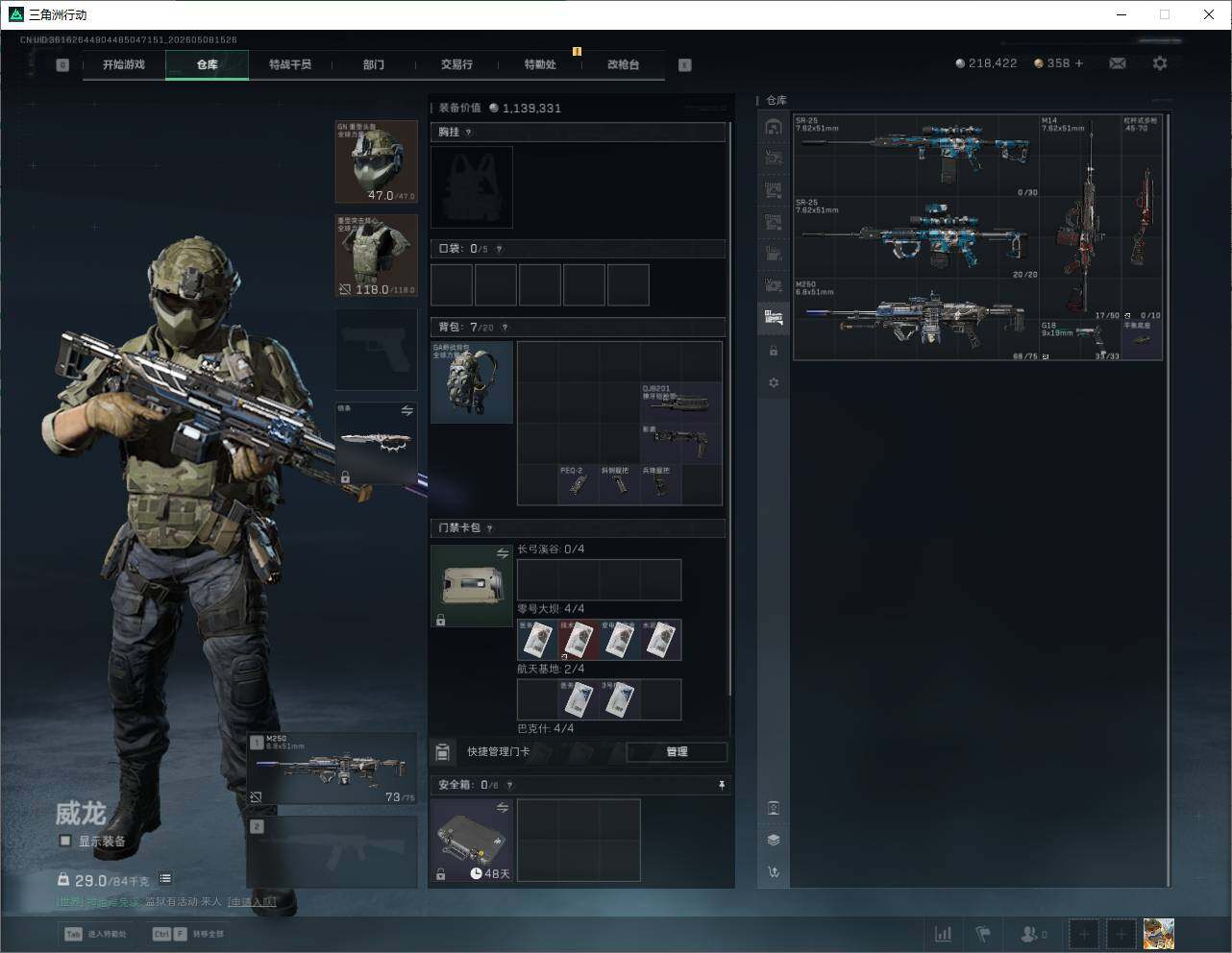Select the second stash category icon
Screen dimensions: 1232x953
pos(774,159)
